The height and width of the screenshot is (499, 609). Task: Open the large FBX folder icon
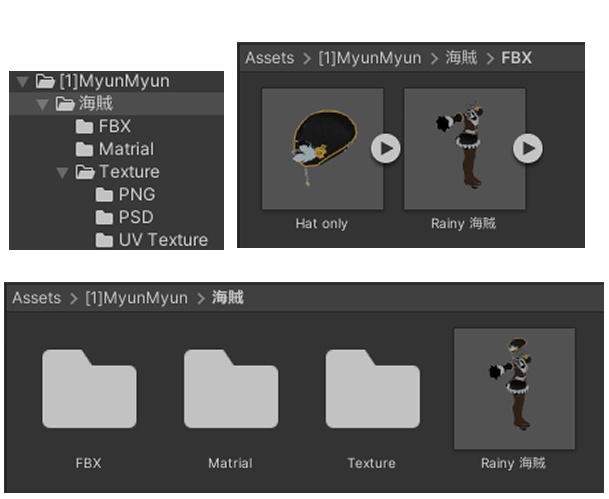pyautogui.click(x=89, y=389)
